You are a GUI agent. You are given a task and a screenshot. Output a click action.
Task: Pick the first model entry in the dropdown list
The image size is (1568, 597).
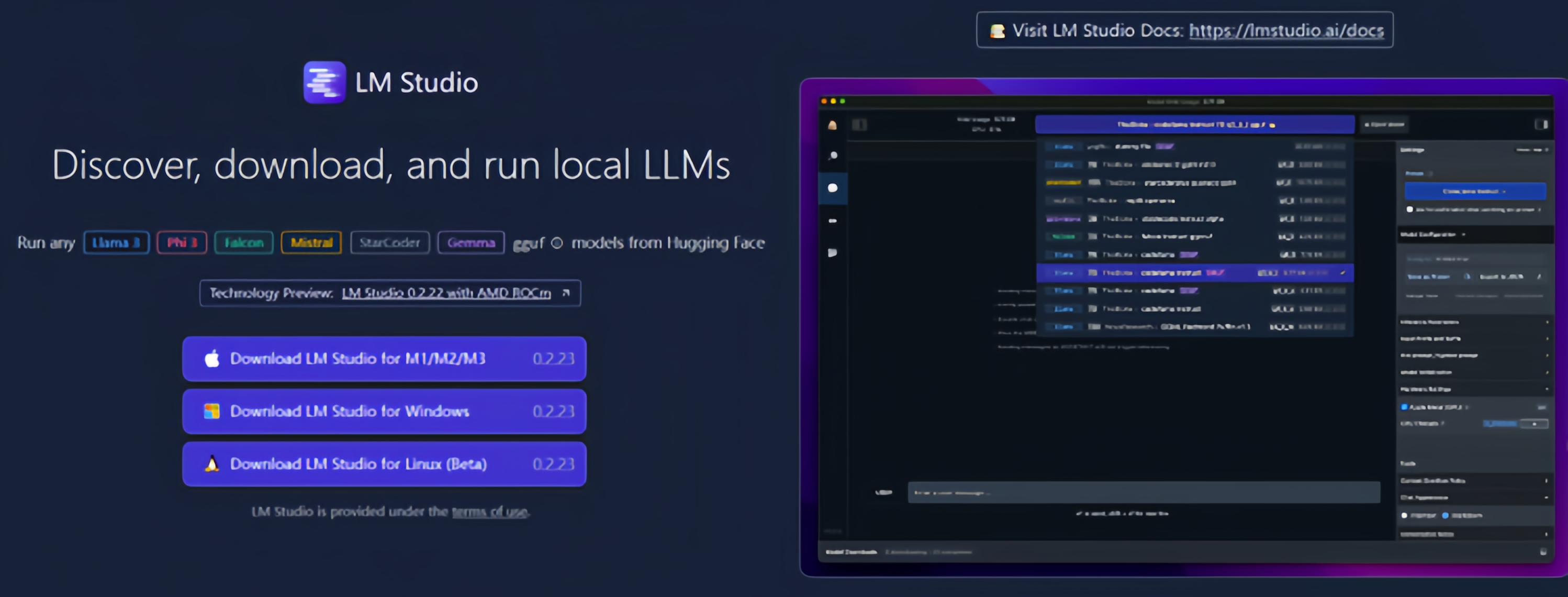point(1194,146)
